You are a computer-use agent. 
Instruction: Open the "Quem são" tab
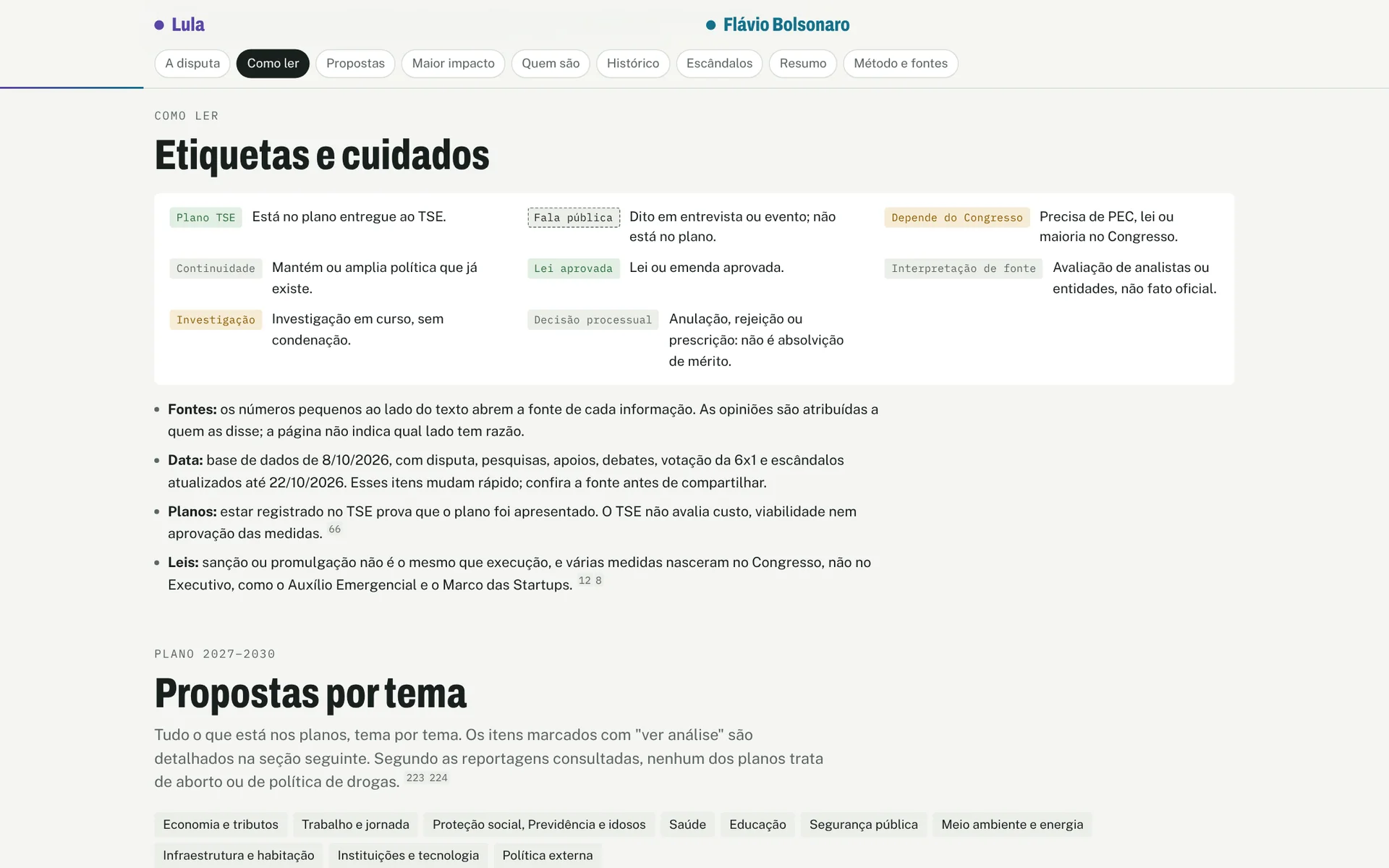tap(551, 64)
